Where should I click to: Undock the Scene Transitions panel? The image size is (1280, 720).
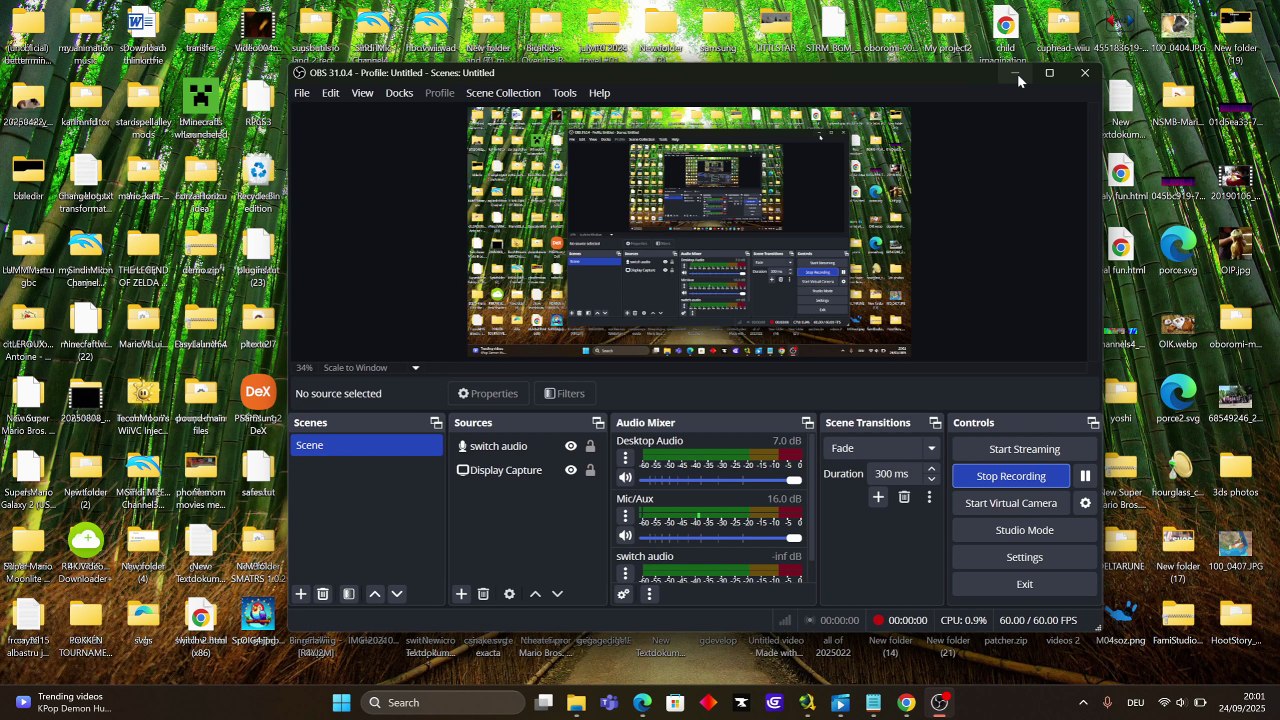click(935, 423)
